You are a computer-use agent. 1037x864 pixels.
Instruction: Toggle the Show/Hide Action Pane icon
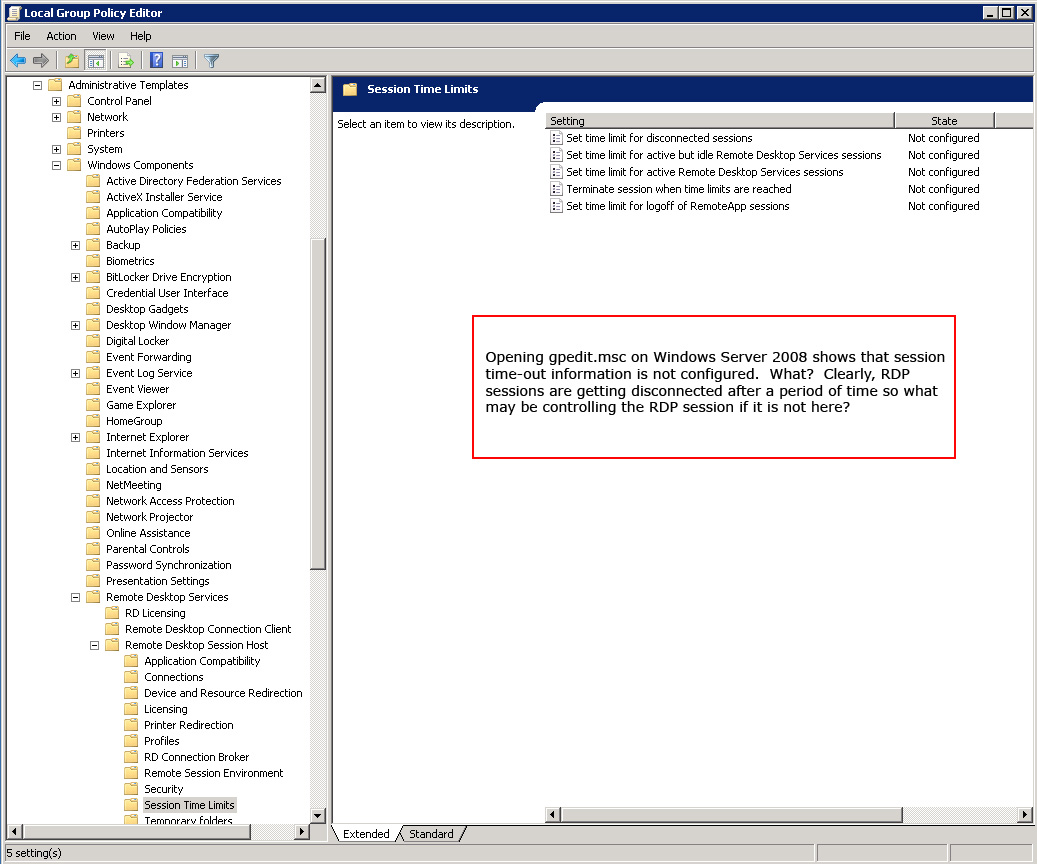click(x=180, y=61)
